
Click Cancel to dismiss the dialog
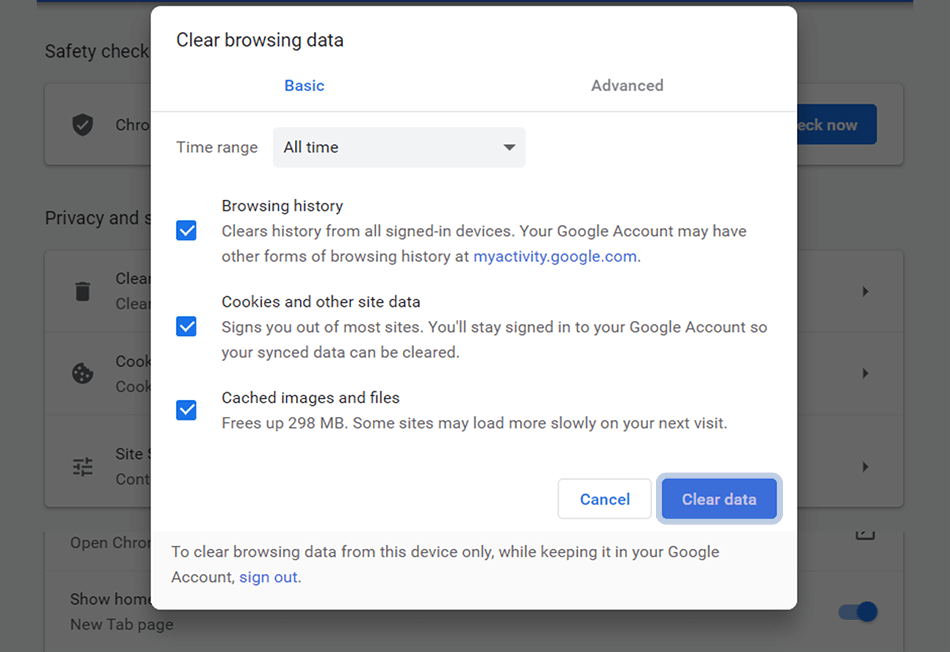tap(604, 498)
